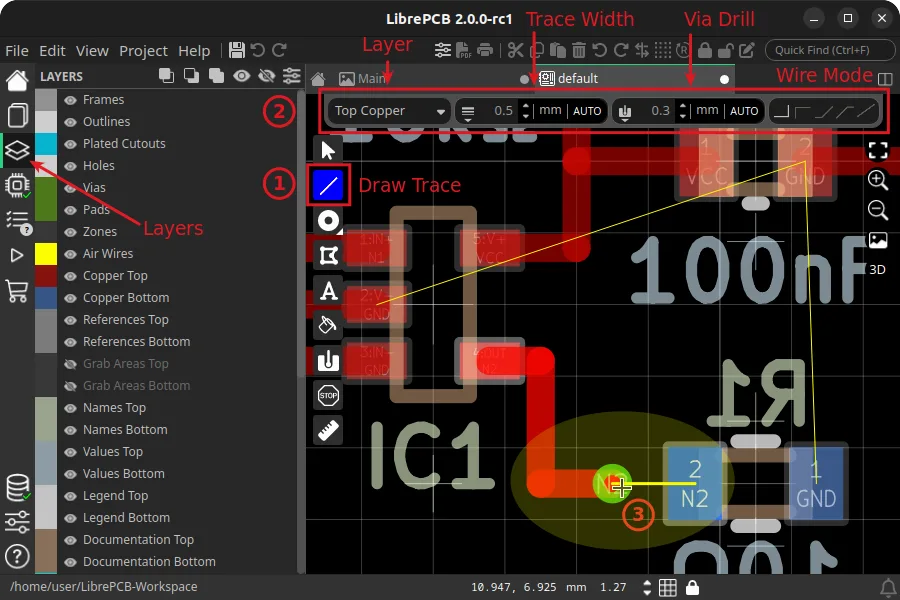Decrease via drill with down stepper
The width and height of the screenshot is (900, 600).
[x=682, y=116]
